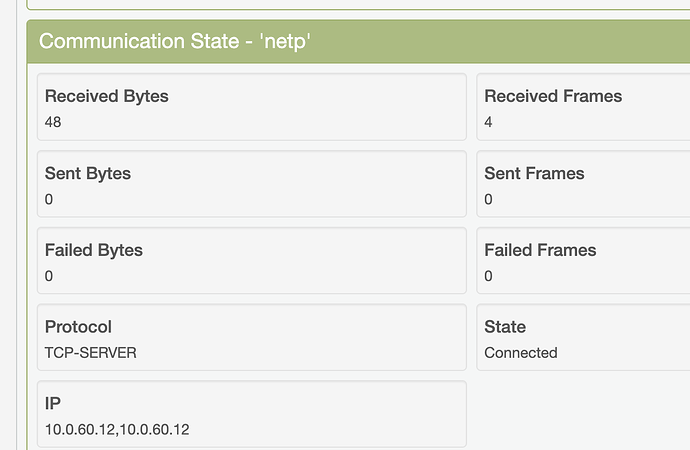This screenshot has width=690, height=450.
Task: Click the Received Bytes value 48
Action: click(54, 122)
